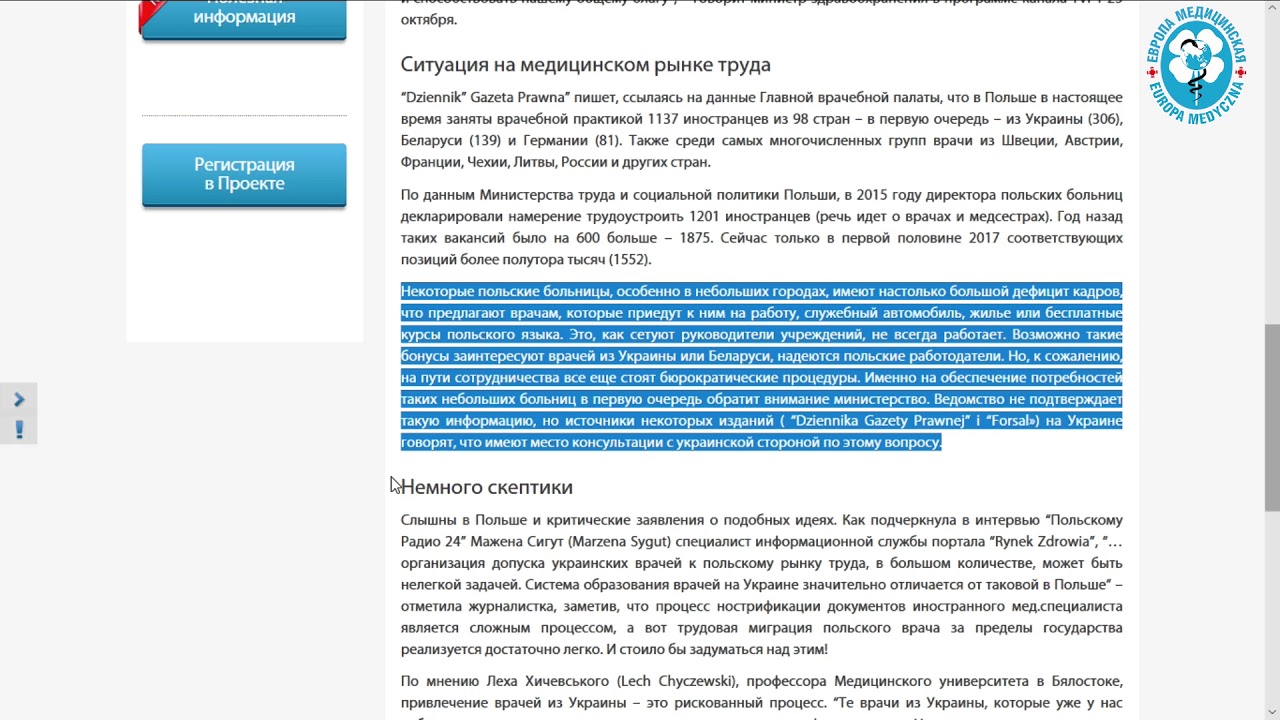This screenshot has height=720, width=1280.
Task: Click text "Польскому Радио 24"
Action: click(x=761, y=531)
